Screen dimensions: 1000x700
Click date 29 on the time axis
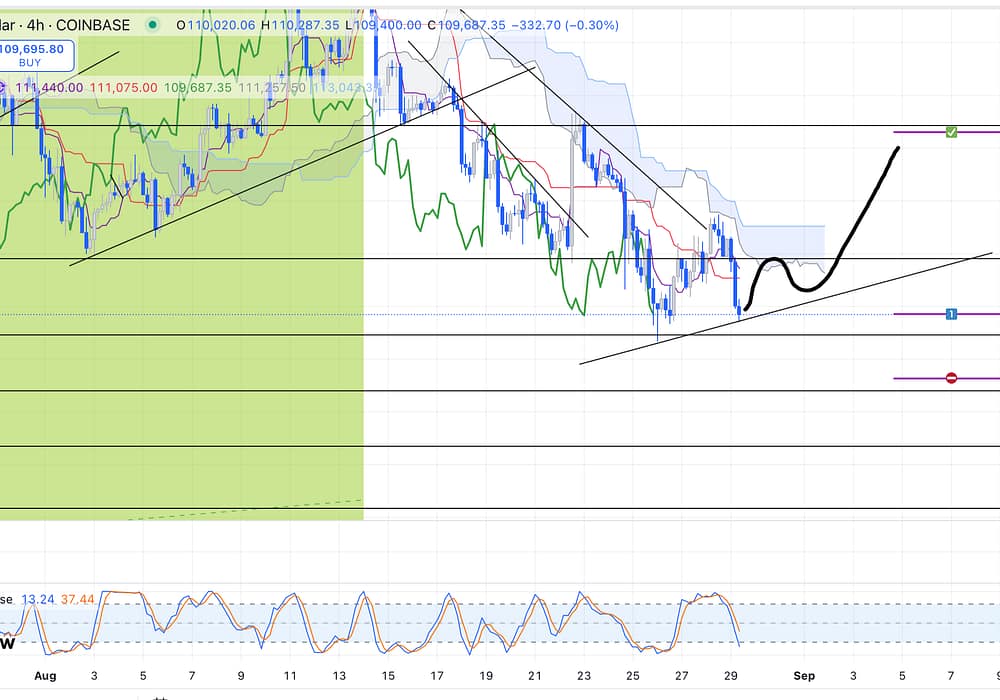731,676
